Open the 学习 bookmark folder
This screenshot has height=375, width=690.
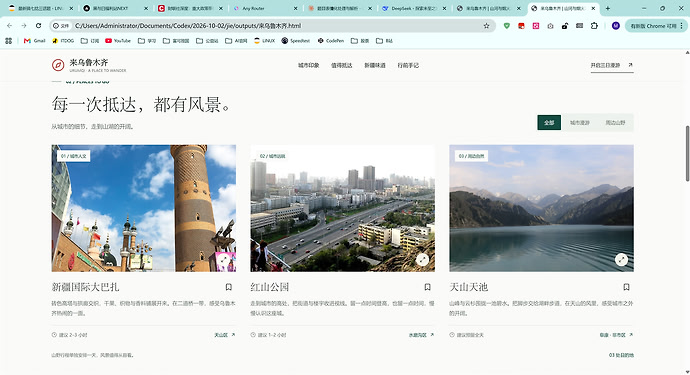147,41
